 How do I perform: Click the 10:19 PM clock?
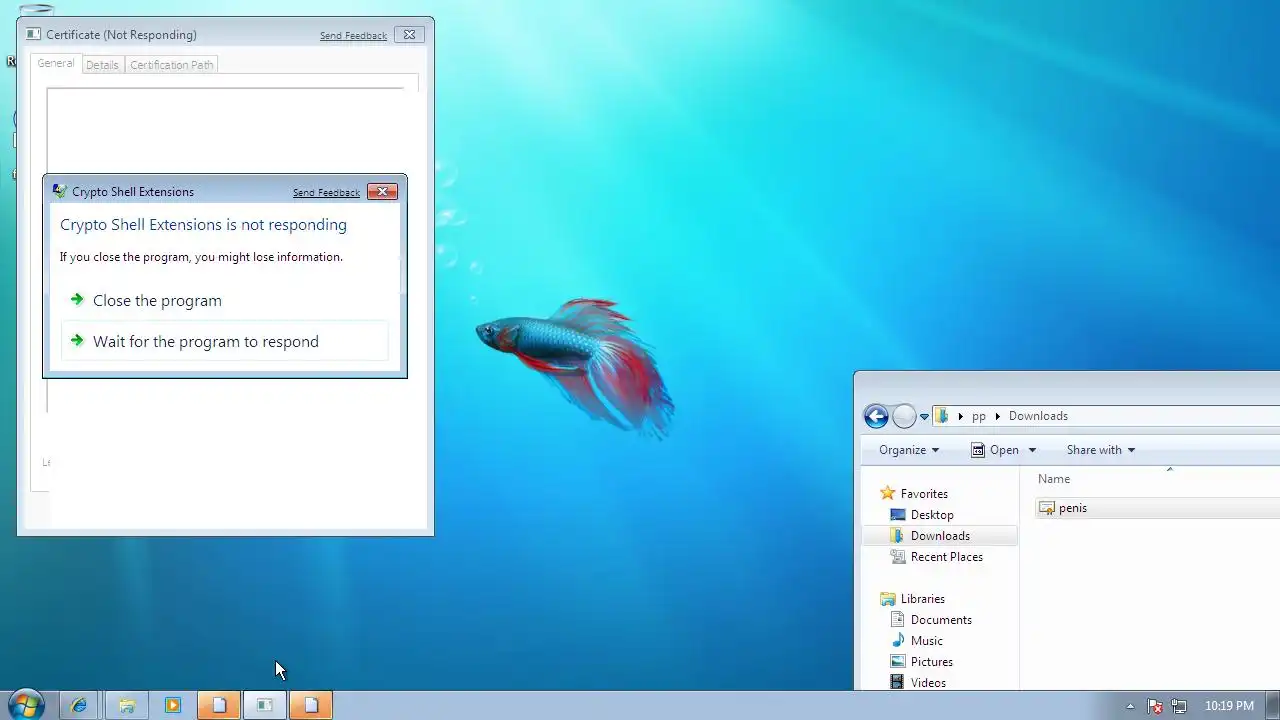tap(1229, 706)
